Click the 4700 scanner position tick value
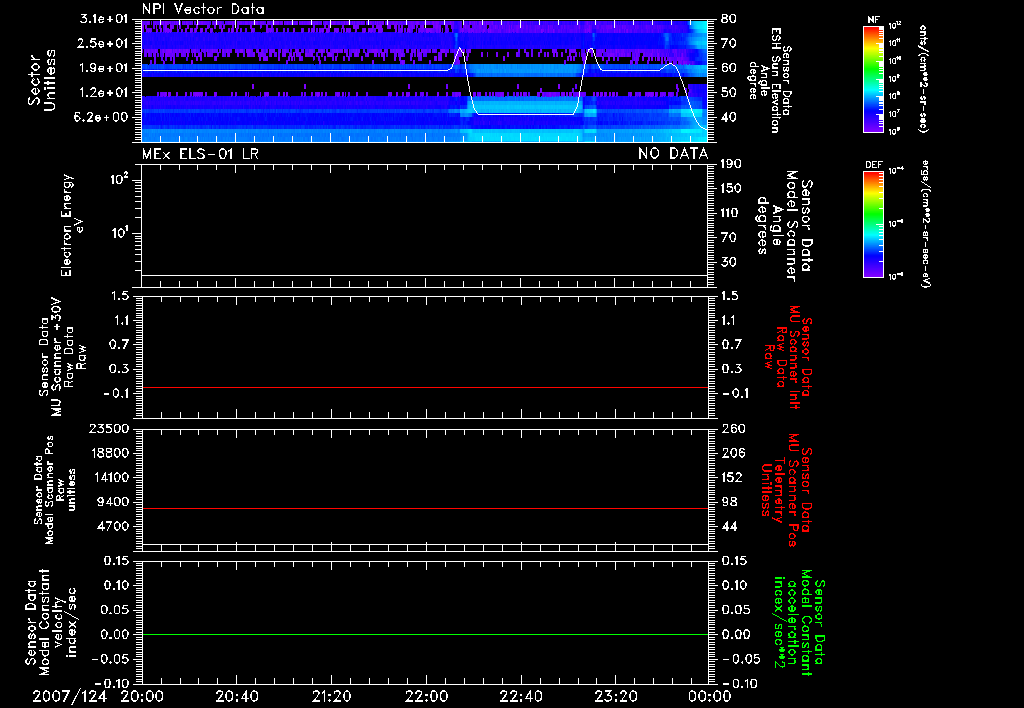The image size is (1024, 708). [x=112, y=526]
